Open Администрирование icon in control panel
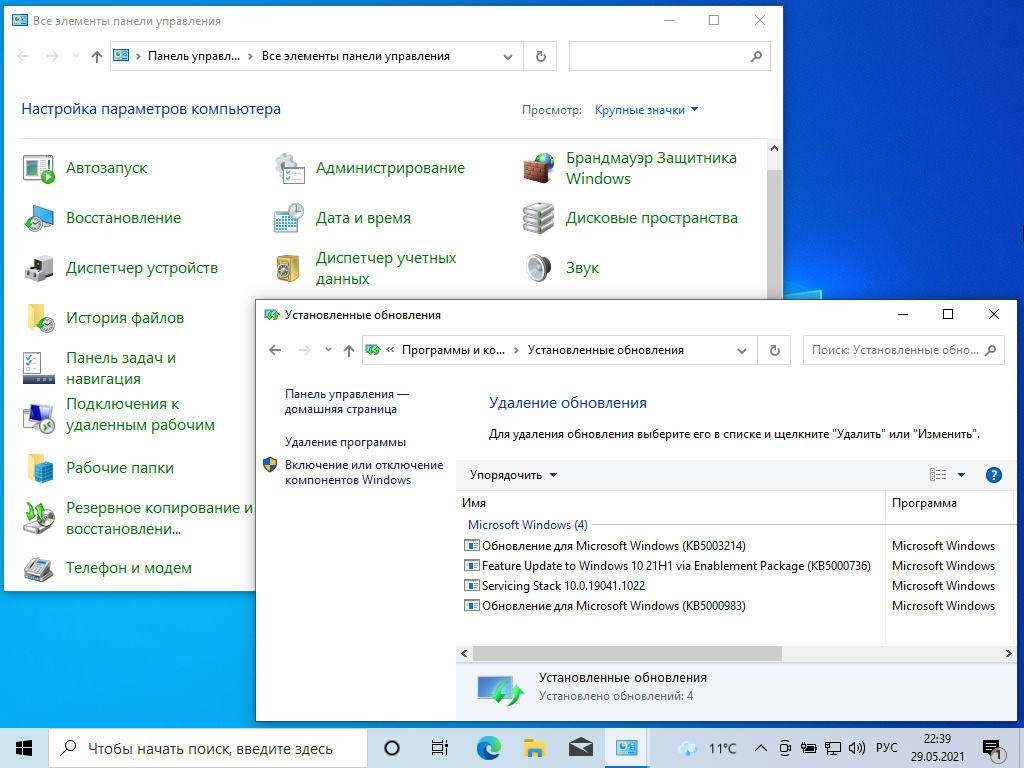 (x=289, y=168)
